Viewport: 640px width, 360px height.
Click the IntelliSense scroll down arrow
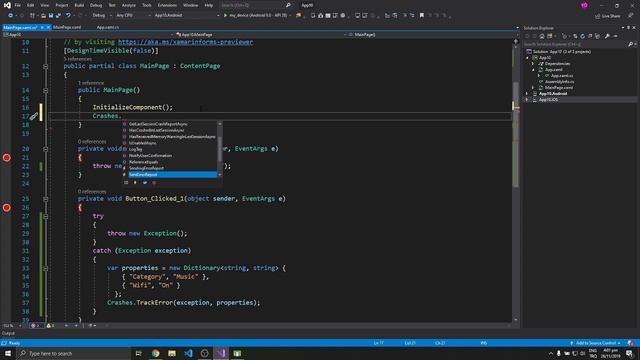(220, 175)
